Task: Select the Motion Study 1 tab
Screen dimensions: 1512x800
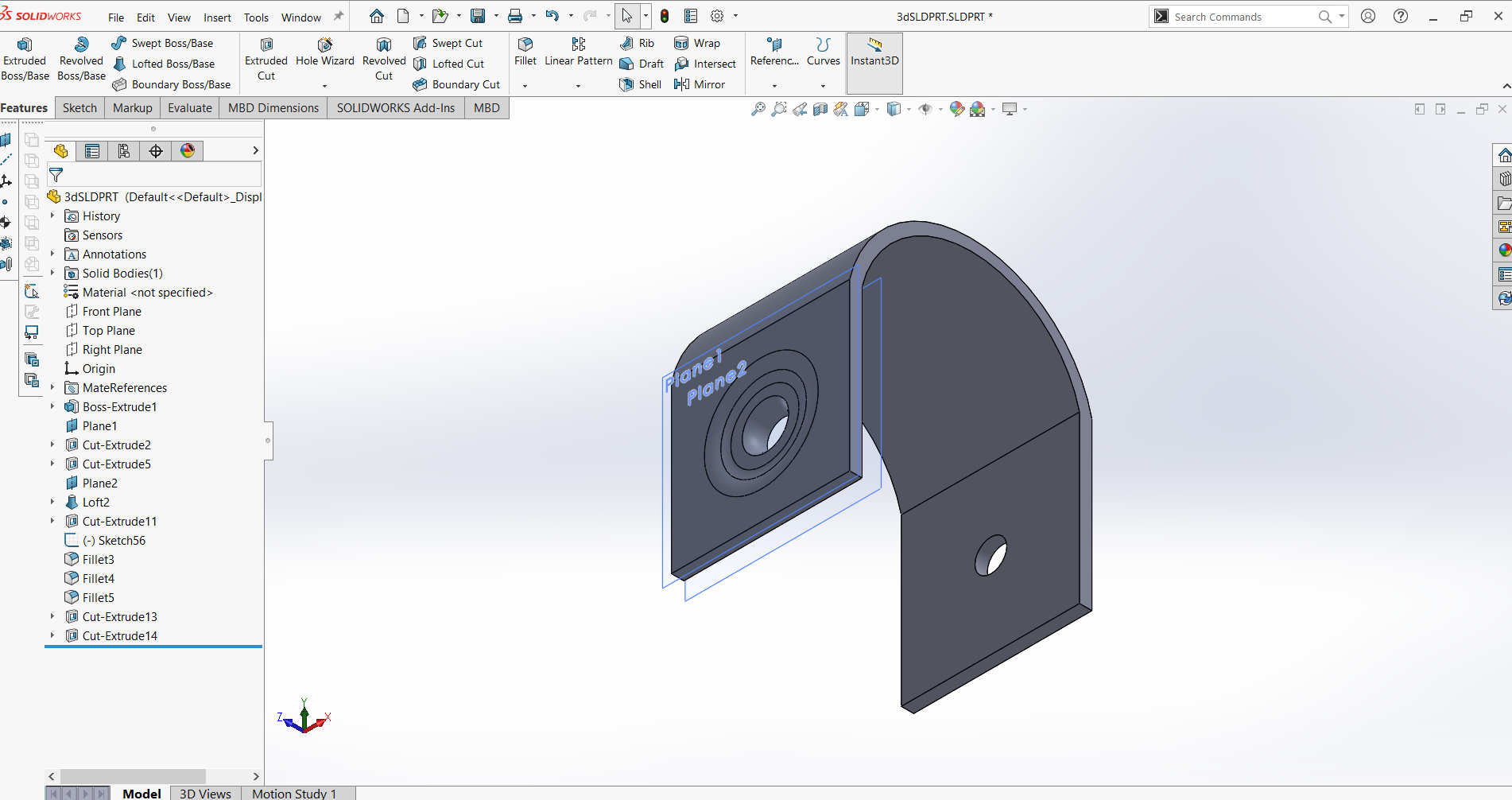Action: [x=294, y=793]
